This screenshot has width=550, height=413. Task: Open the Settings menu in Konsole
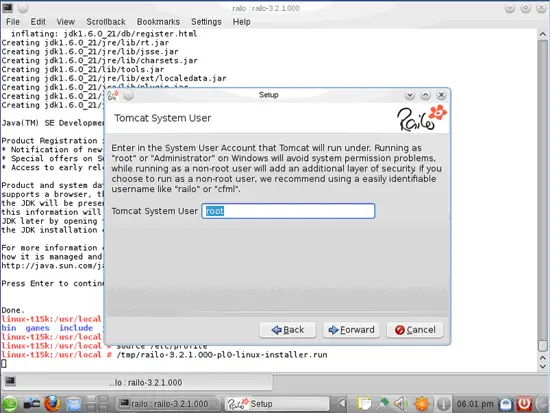(206, 22)
